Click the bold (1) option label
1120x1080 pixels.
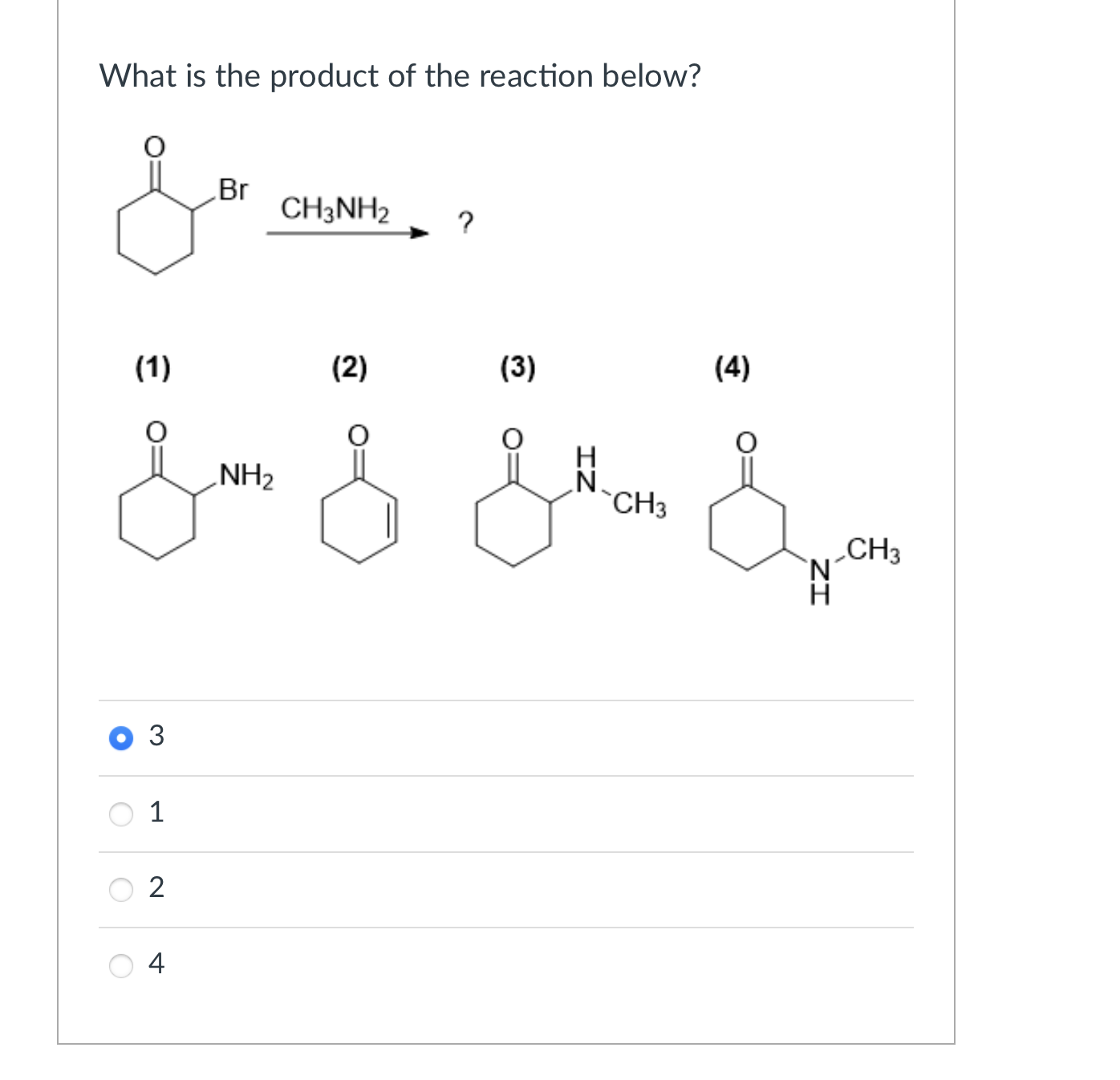[x=152, y=368]
